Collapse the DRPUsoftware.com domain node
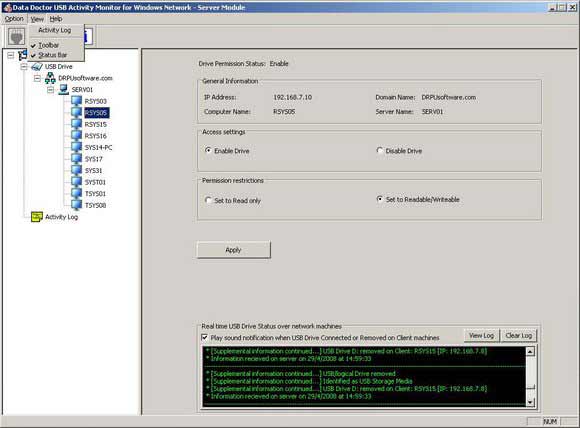This screenshot has width=580, height=428. point(37,78)
